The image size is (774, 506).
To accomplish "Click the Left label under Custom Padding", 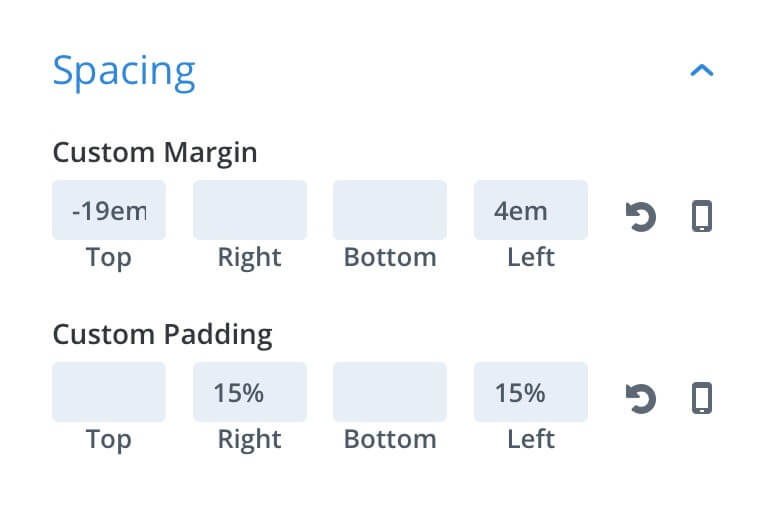I will (531, 439).
